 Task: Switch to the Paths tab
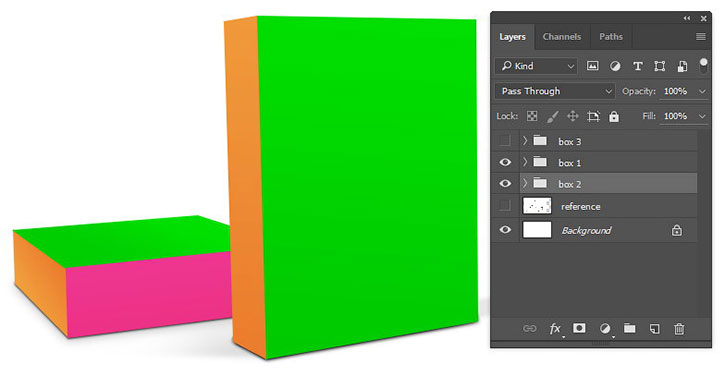pyautogui.click(x=611, y=37)
